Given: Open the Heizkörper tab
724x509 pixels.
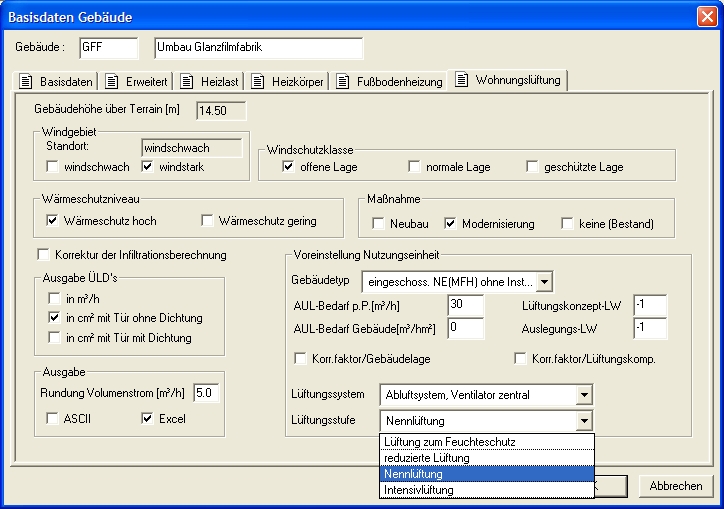Looking at the screenshot, I should (x=288, y=81).
